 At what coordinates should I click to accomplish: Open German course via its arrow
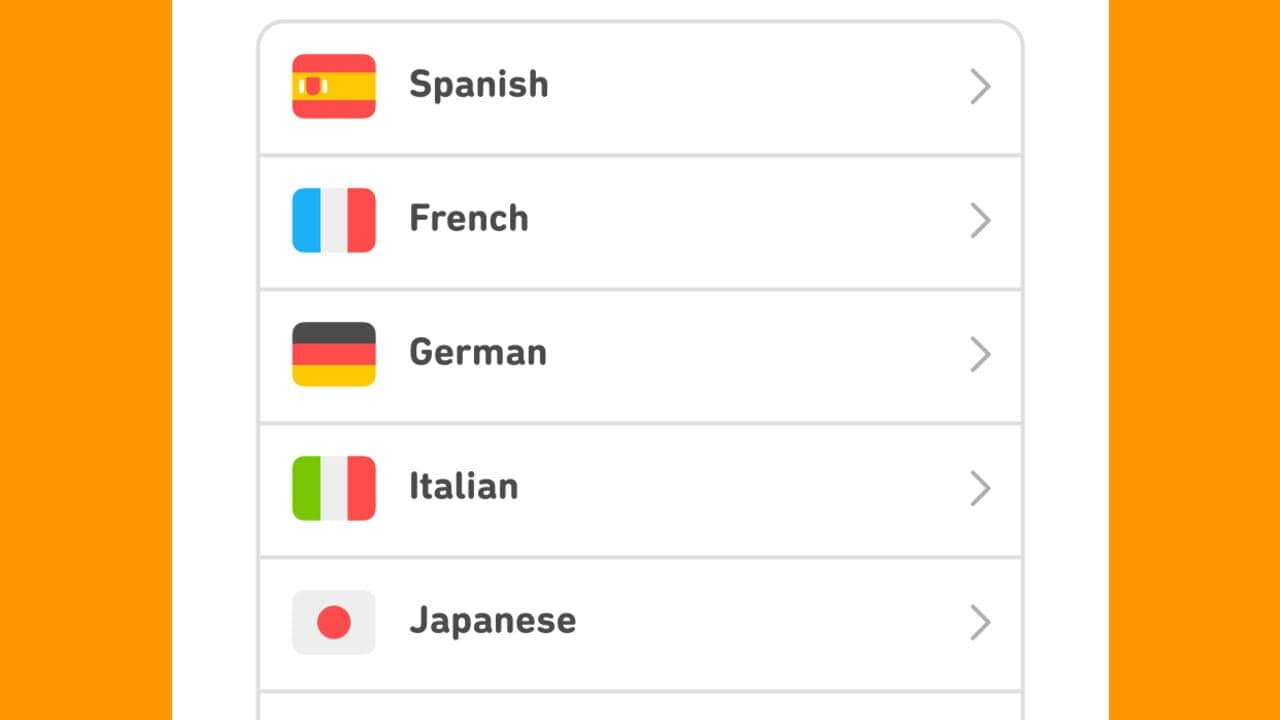(981, 354)
